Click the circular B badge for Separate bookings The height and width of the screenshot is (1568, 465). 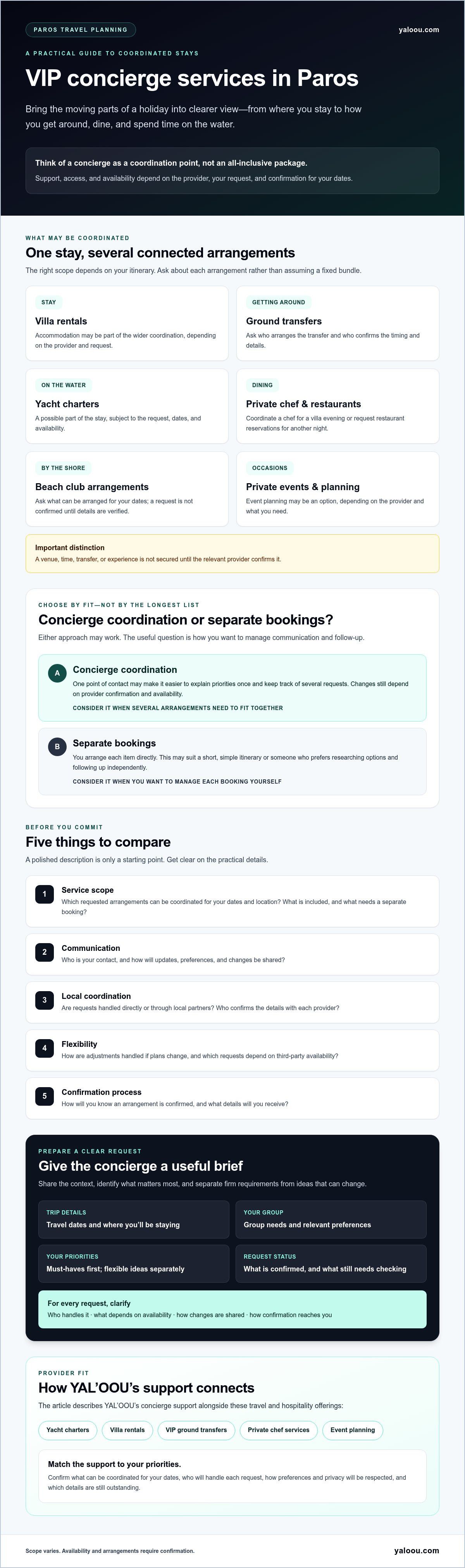click(57, 747)
